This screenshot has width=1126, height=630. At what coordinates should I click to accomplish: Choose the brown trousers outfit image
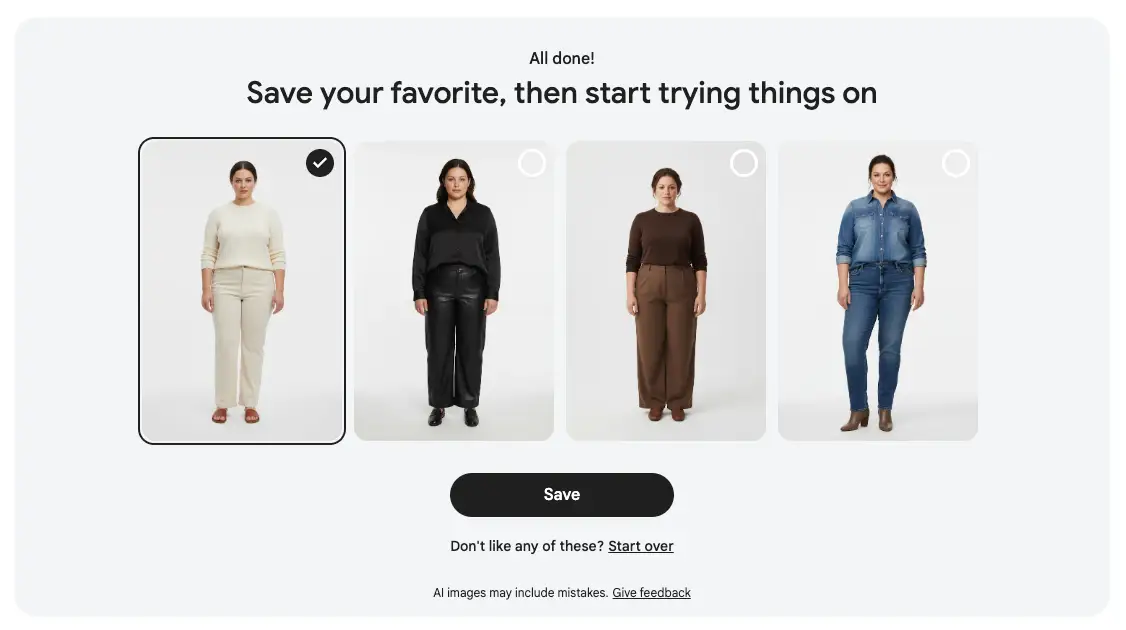(x=666, y=291)
